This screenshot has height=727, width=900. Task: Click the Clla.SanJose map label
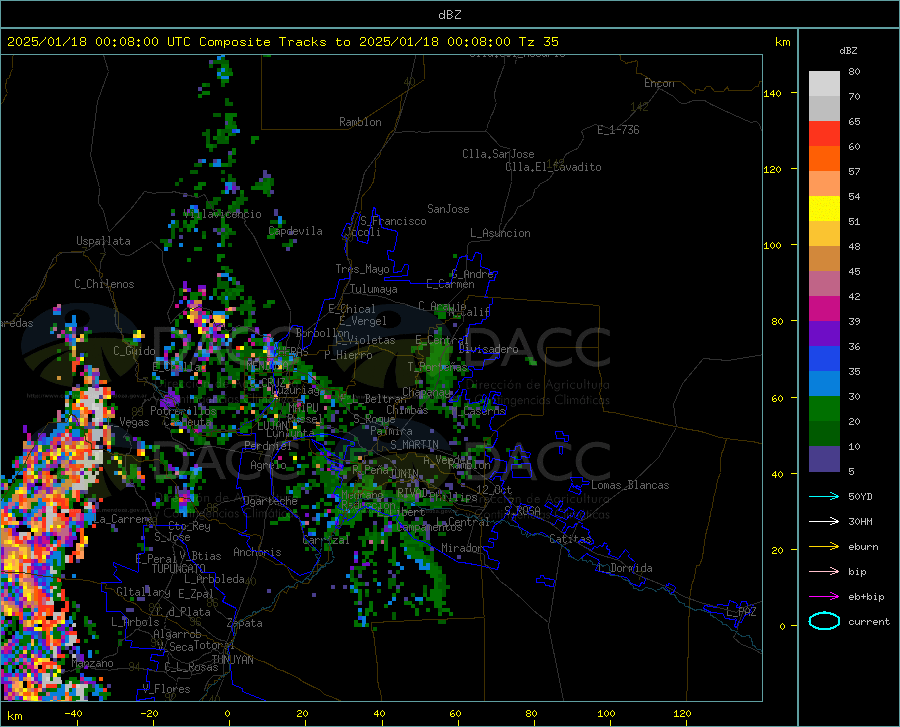pyautogui.click(x=498, y=154)
